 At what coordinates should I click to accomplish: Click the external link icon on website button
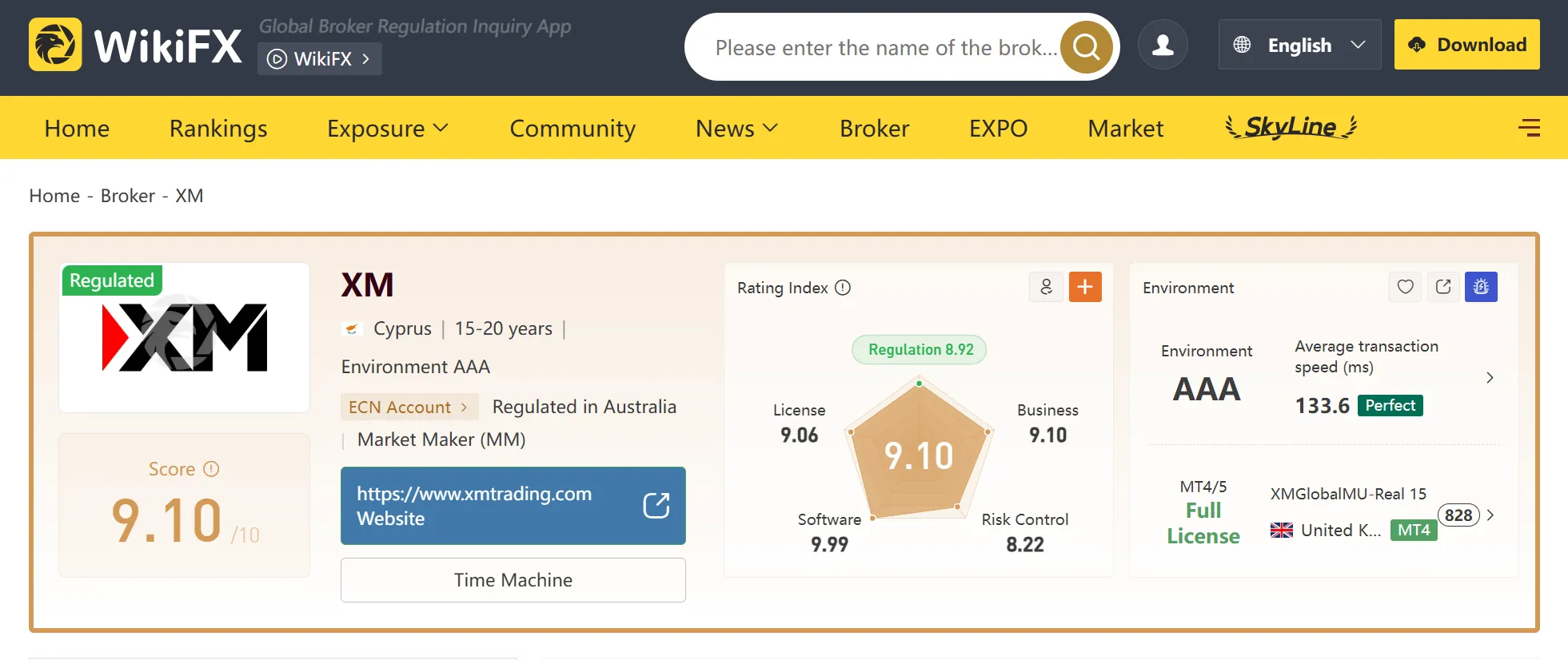[656, 505]
